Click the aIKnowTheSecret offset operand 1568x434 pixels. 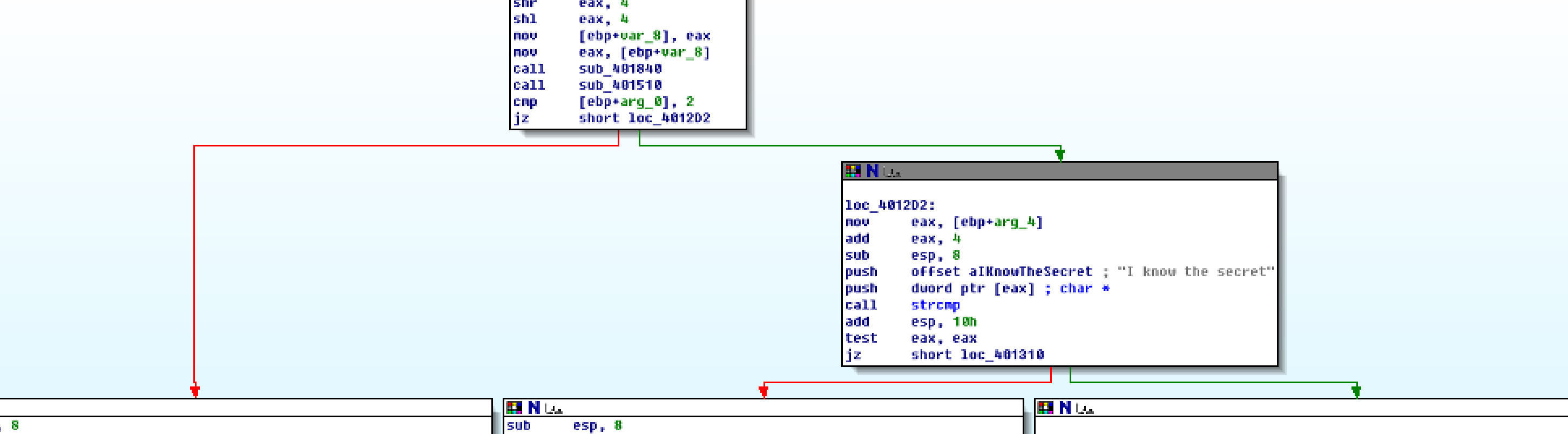tap(1031, 272)
